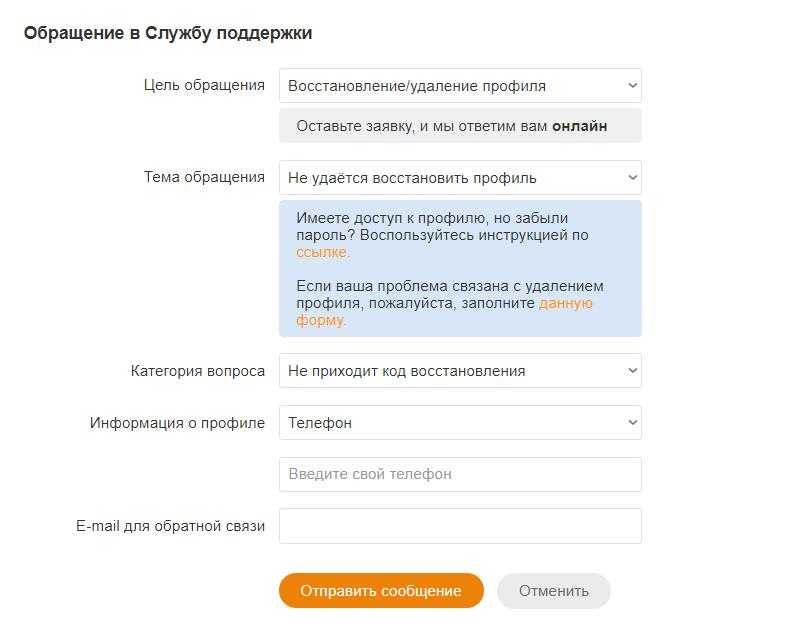Image resolution: width=795 pixels, height=633 pixels.
Task: Open the Восстановление/удаление профиля dropdown
Action: [460, 86]
